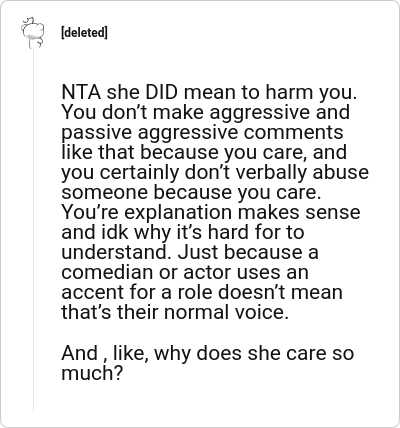Click the line 'And , like, why does she care so'
Image resolution: width=400 pixels, height=428 pixels.
207,353
